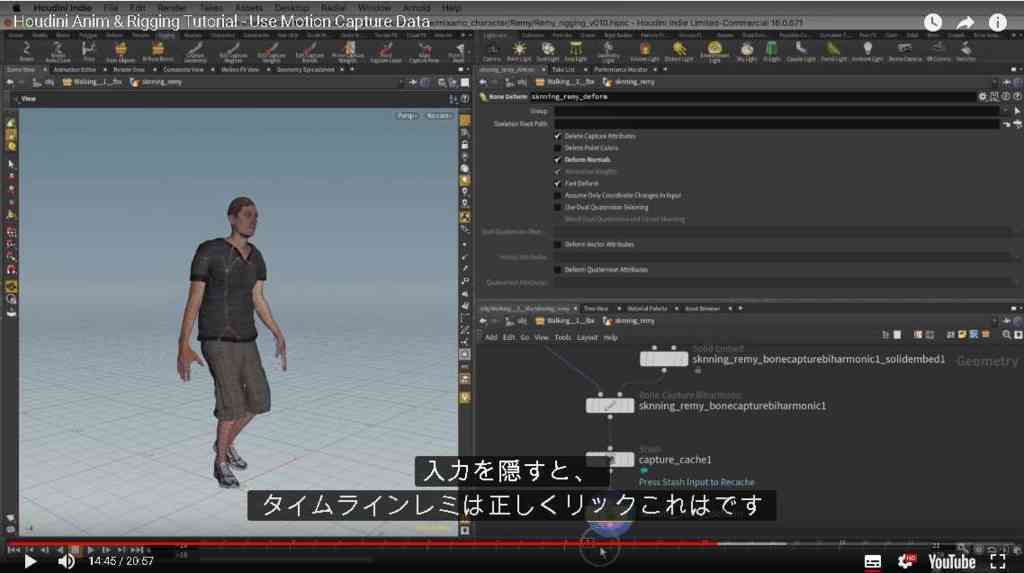1024x573 pixels.
Task: Open the network editor Tools menu
Action: (x=562, y=338)
